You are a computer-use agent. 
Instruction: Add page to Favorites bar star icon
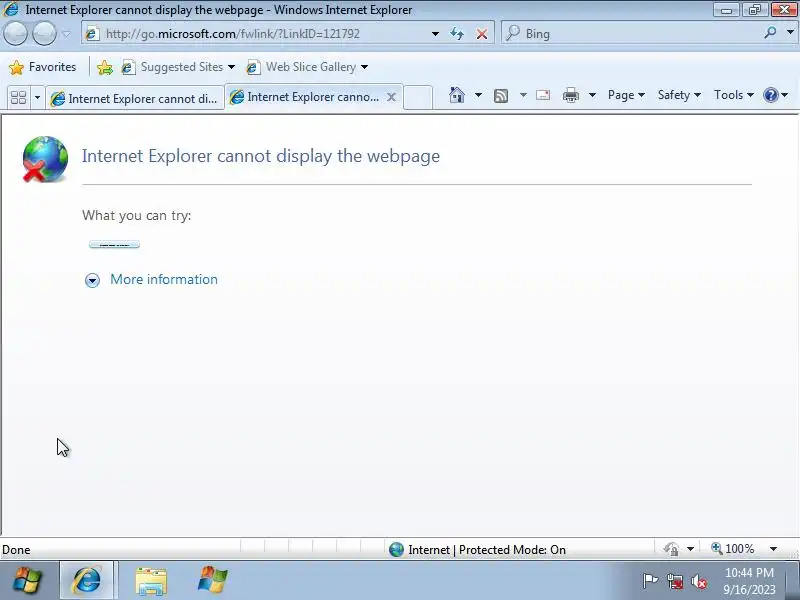click(105, 67)
